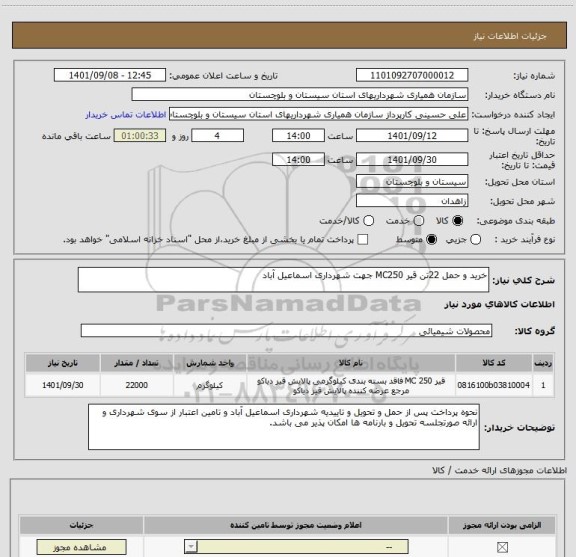
Task: Click the general need description text box
Action: click(283, 280)
